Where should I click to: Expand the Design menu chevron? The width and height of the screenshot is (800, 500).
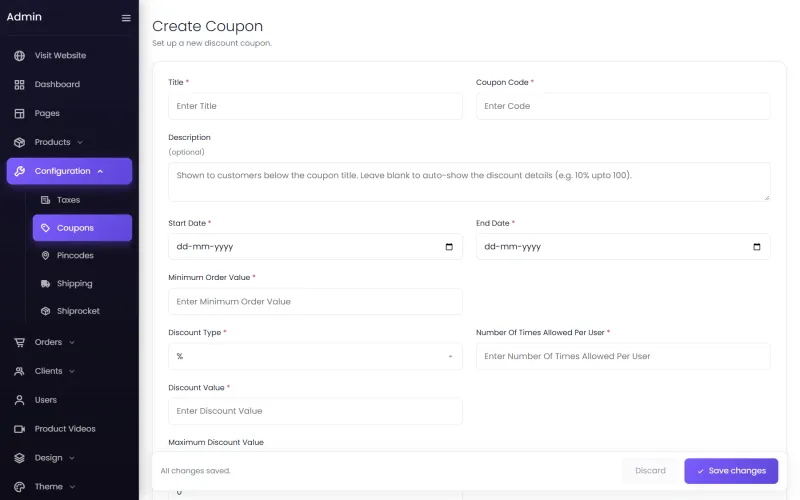coord(72,458)
